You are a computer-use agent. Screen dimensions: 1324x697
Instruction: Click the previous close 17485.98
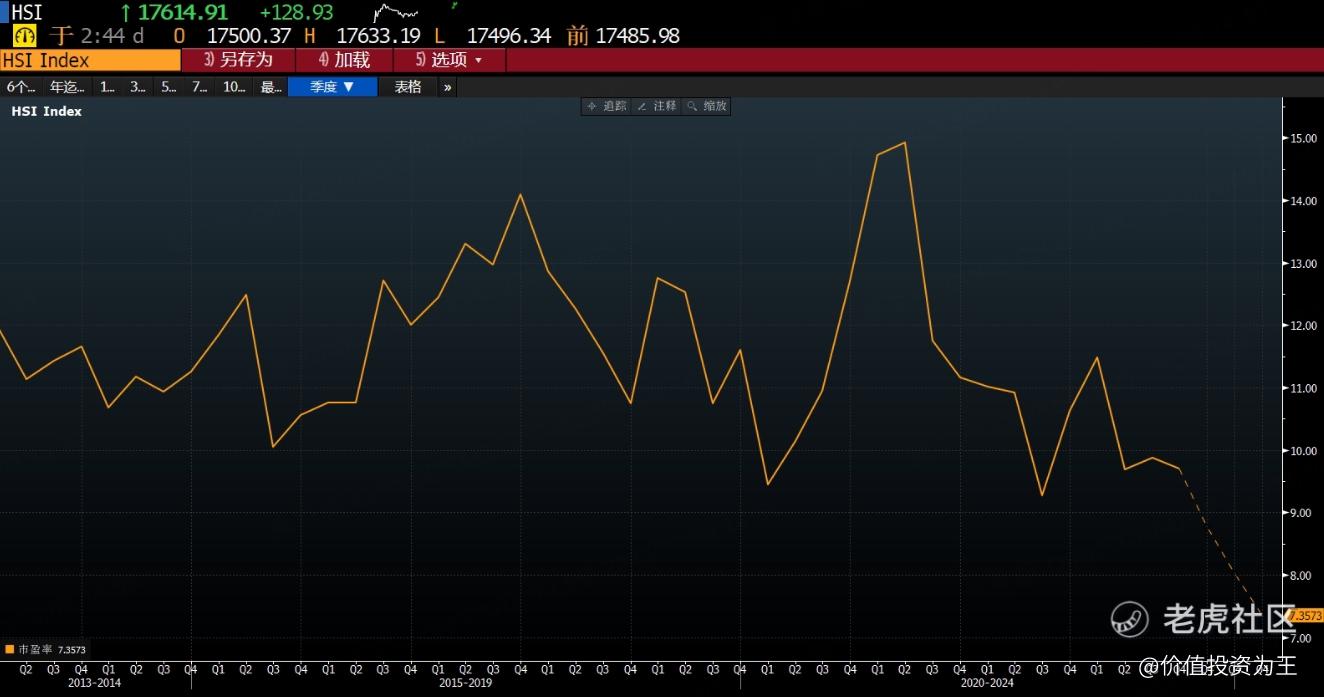pos(637,36)
